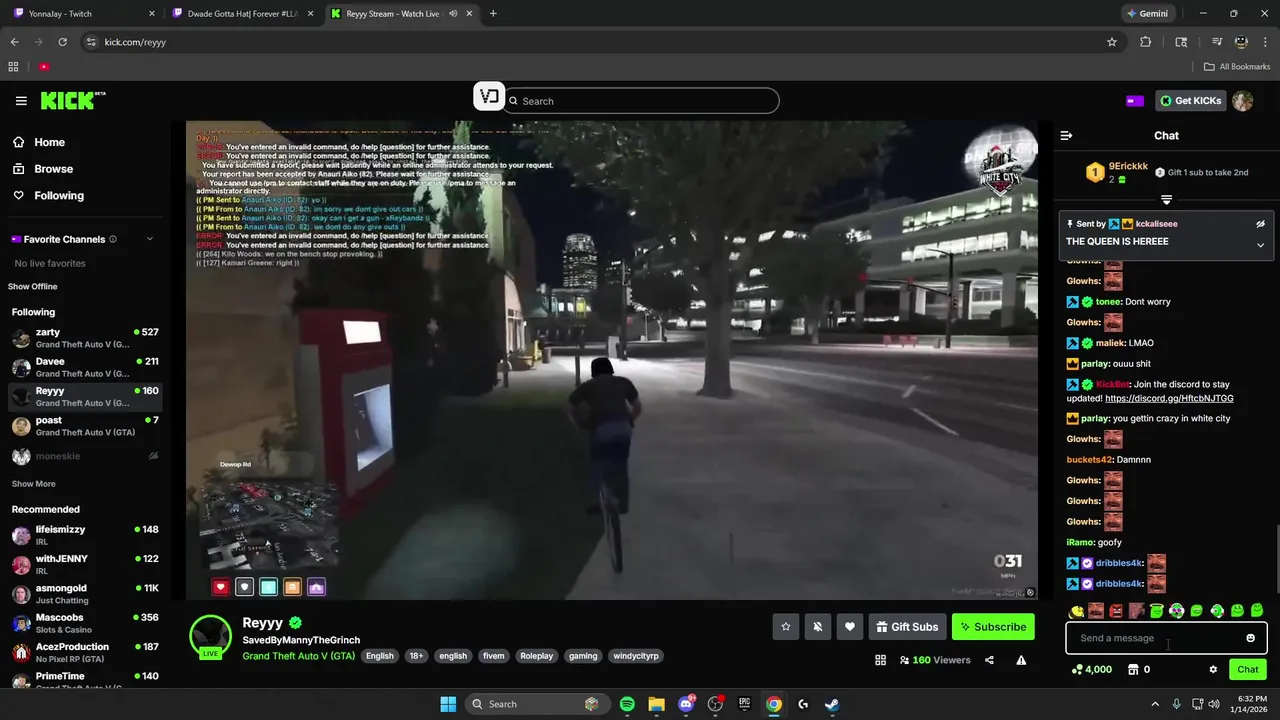Open the emoji picker in chat input

coord(1250,638)
